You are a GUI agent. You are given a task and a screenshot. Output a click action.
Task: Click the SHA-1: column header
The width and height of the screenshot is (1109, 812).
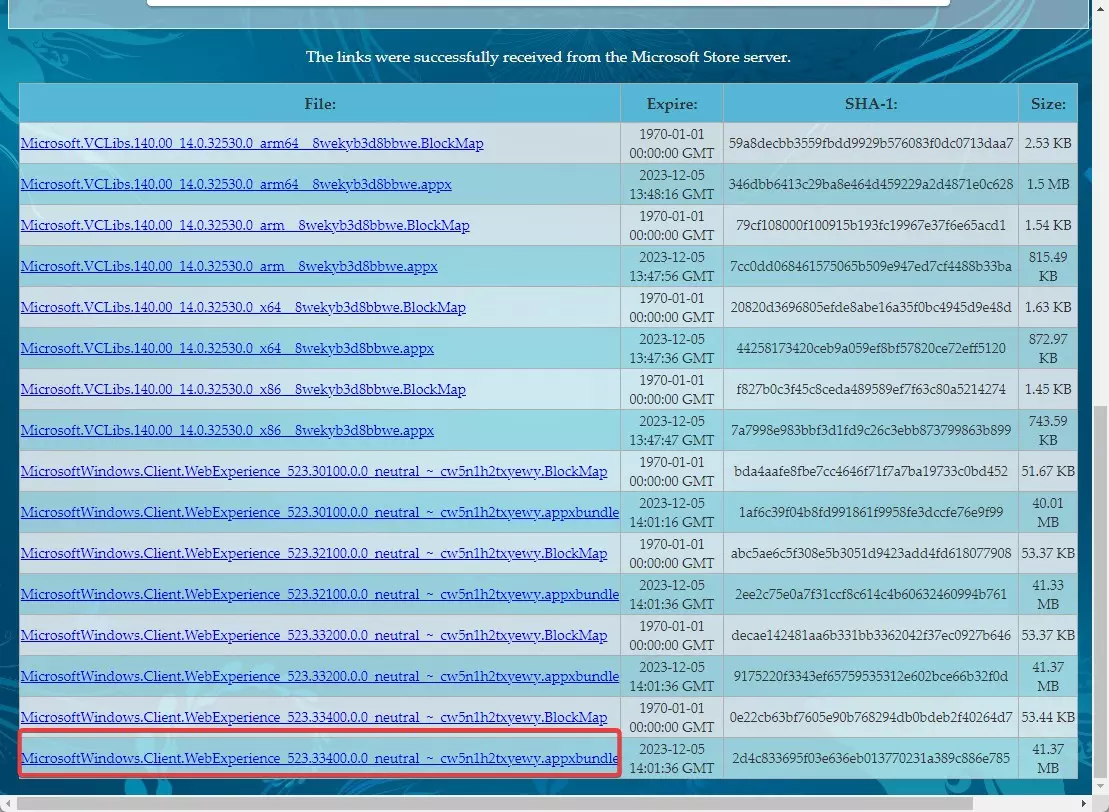(871, 104)
